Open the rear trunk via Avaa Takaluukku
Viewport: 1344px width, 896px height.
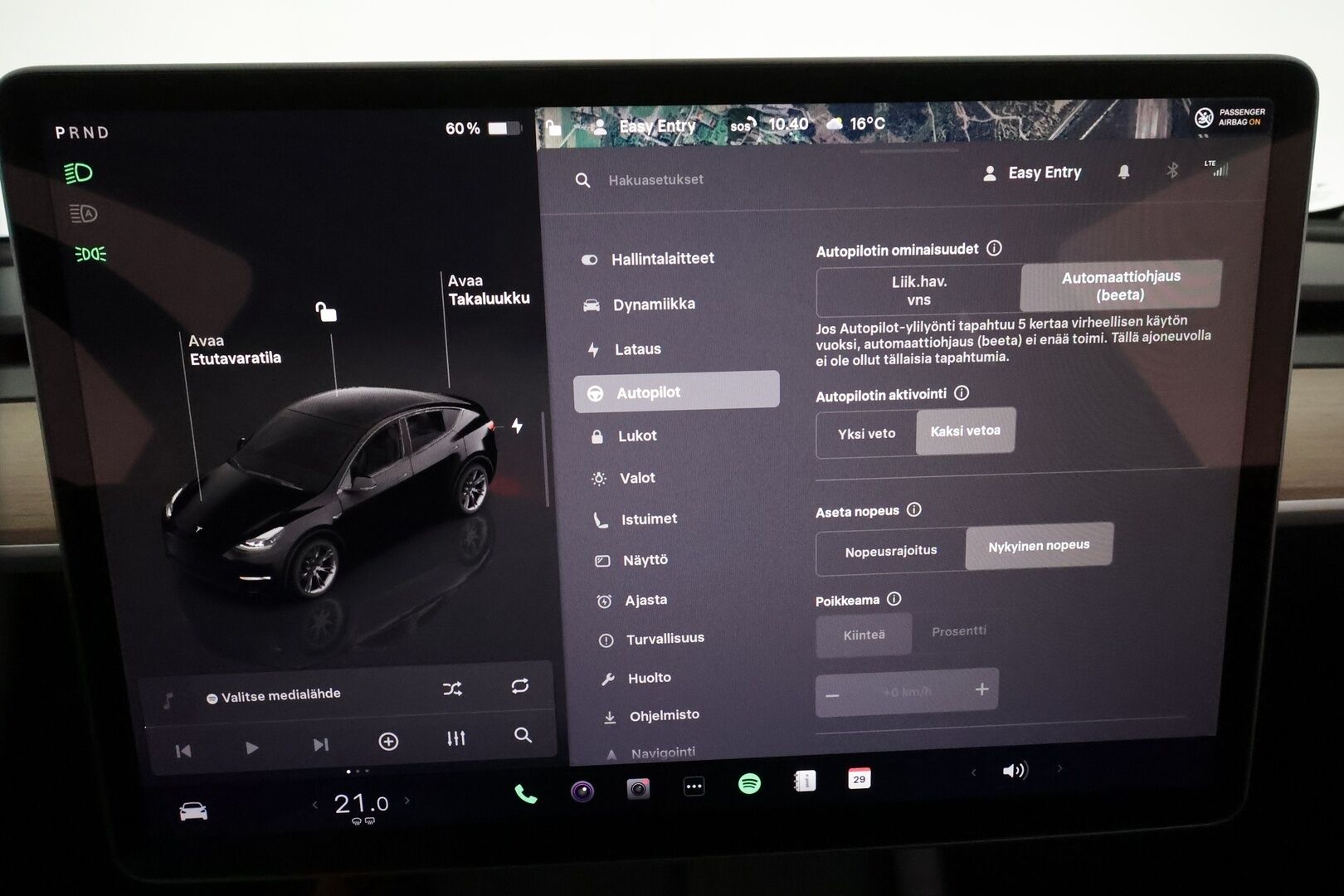tap(488, 290)
